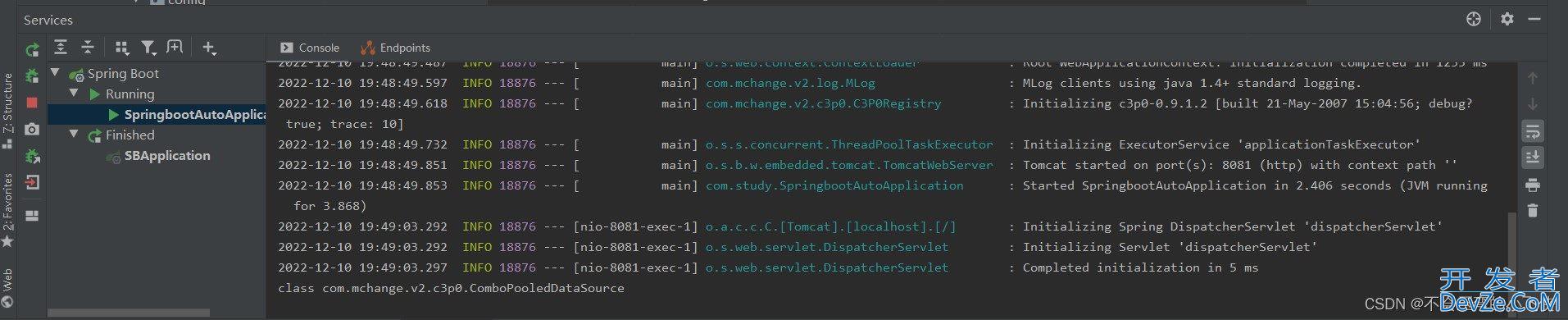Open the com.mchange.v2.log.MLog class link

point(790,83)
